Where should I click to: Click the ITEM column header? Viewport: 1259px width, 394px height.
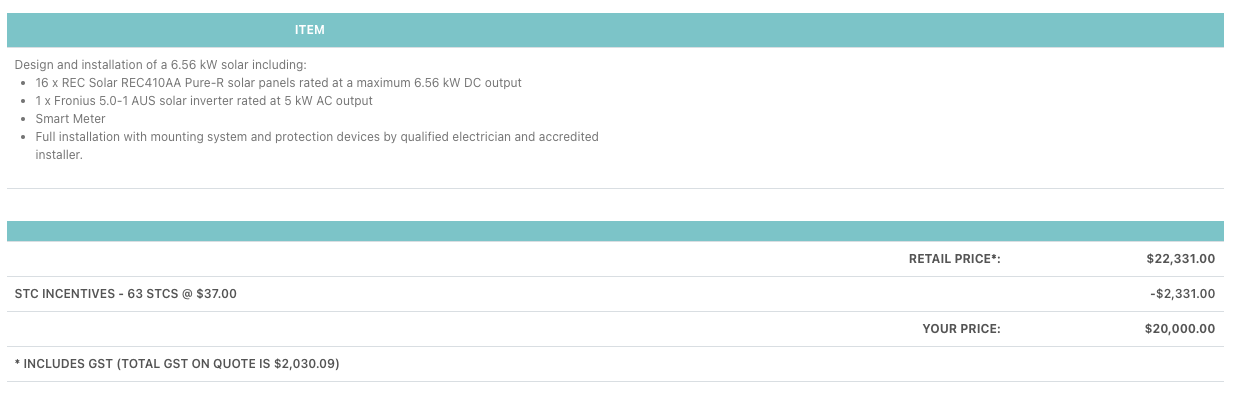[x=309, y=30]
